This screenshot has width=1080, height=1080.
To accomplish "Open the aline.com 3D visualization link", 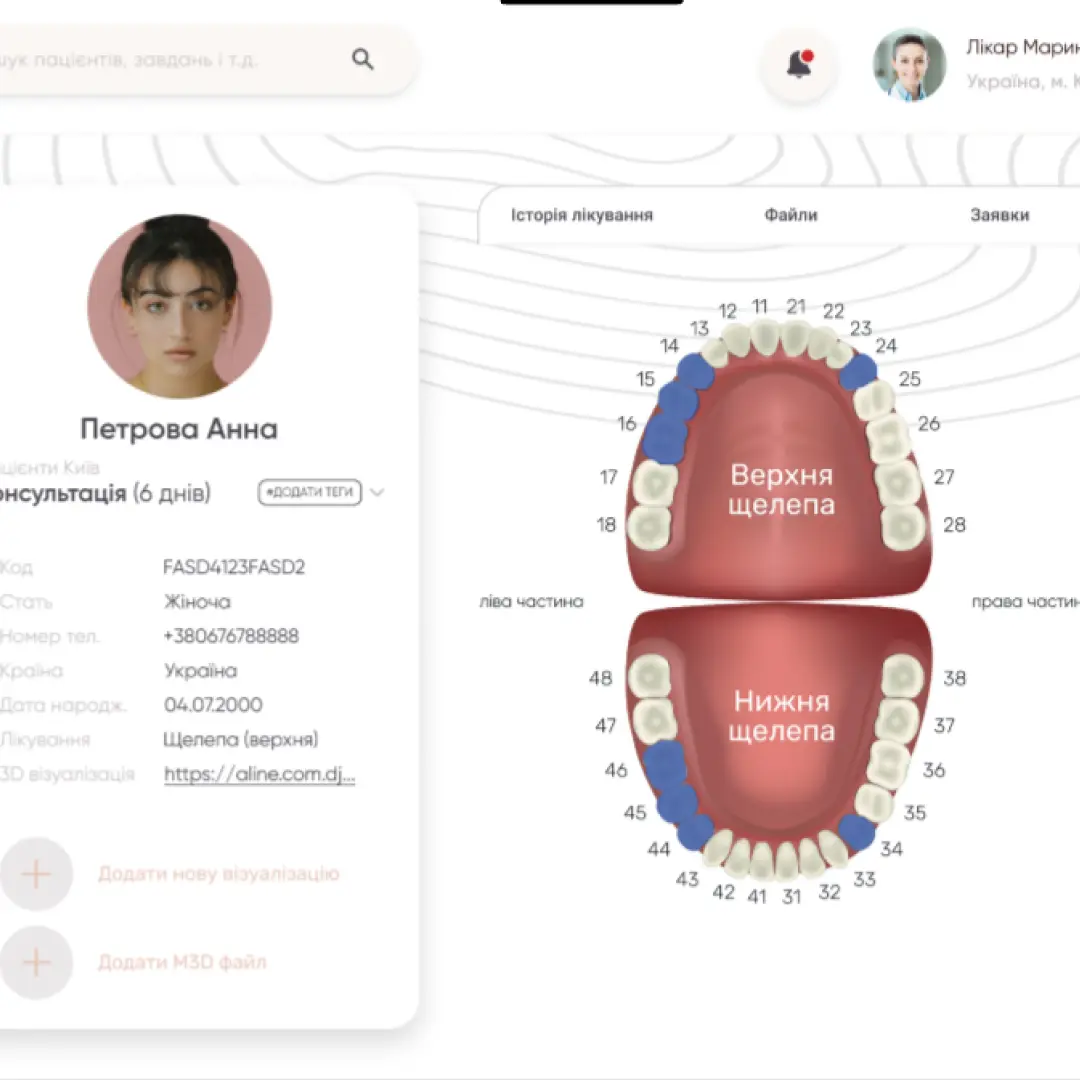I will tap(259, 774).
